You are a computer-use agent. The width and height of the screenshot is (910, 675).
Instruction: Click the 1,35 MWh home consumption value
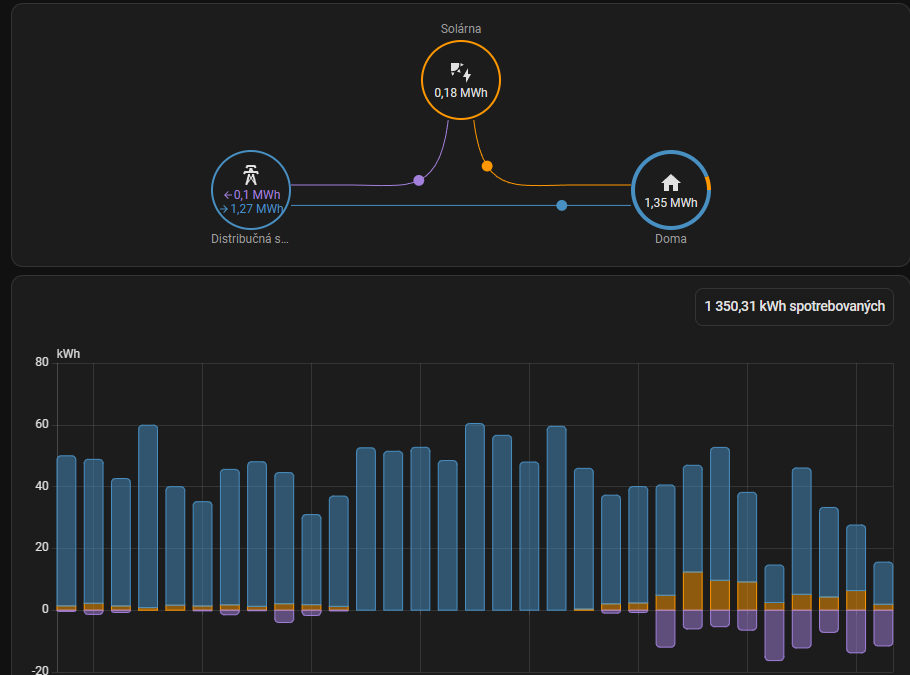[671, 203]
